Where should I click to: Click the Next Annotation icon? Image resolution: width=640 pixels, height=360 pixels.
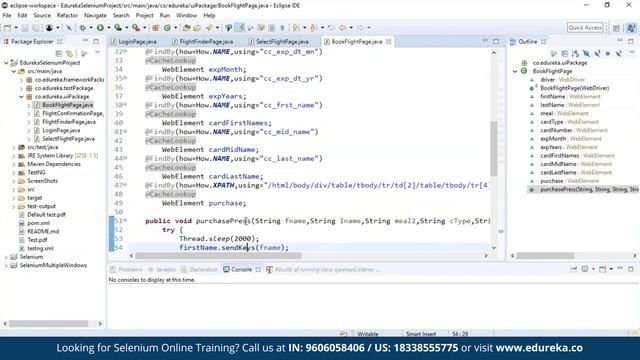tap(296, 28)
